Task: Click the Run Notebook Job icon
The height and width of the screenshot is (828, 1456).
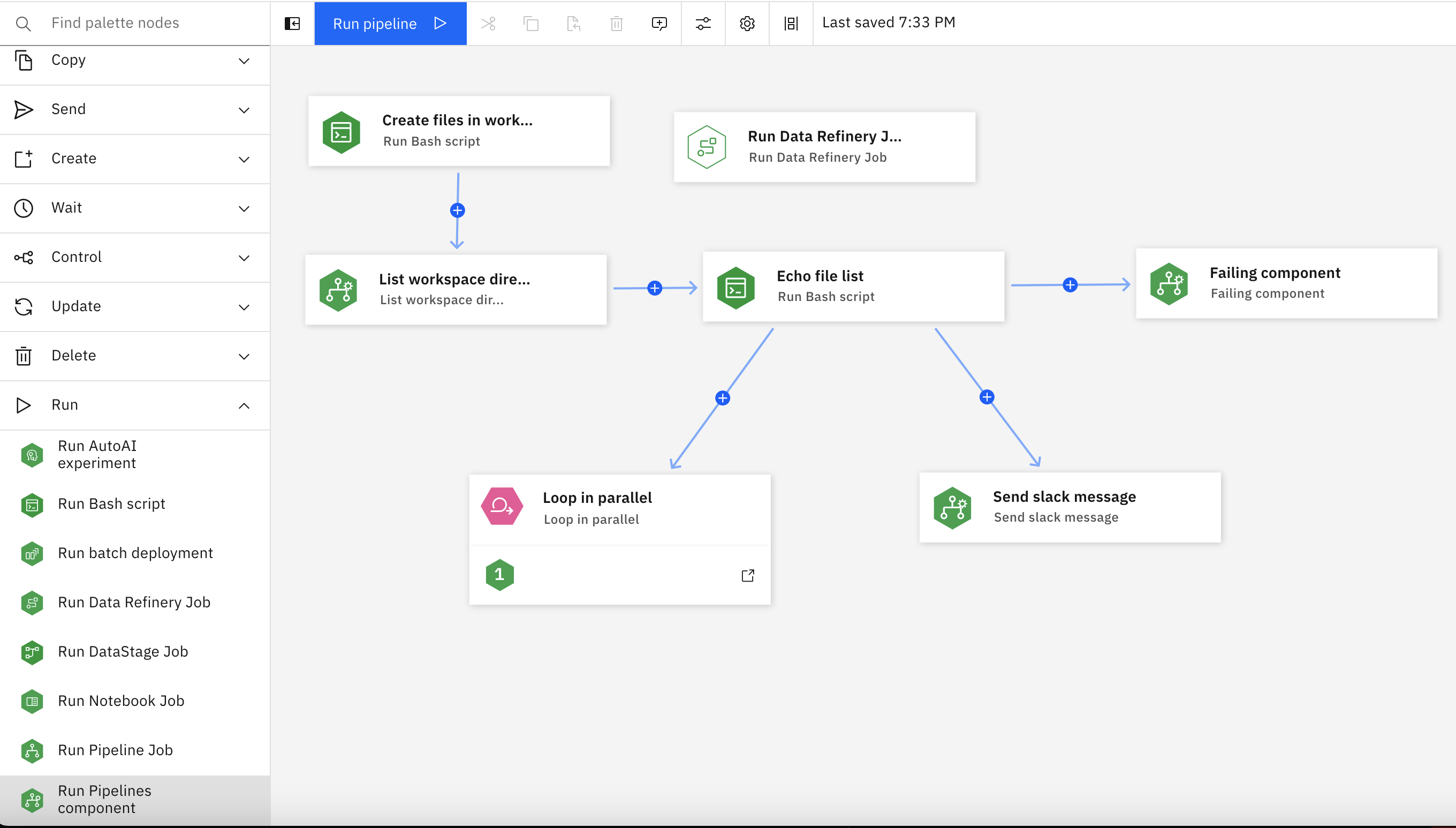Action: pyautogui.click(x=33, y=701)
